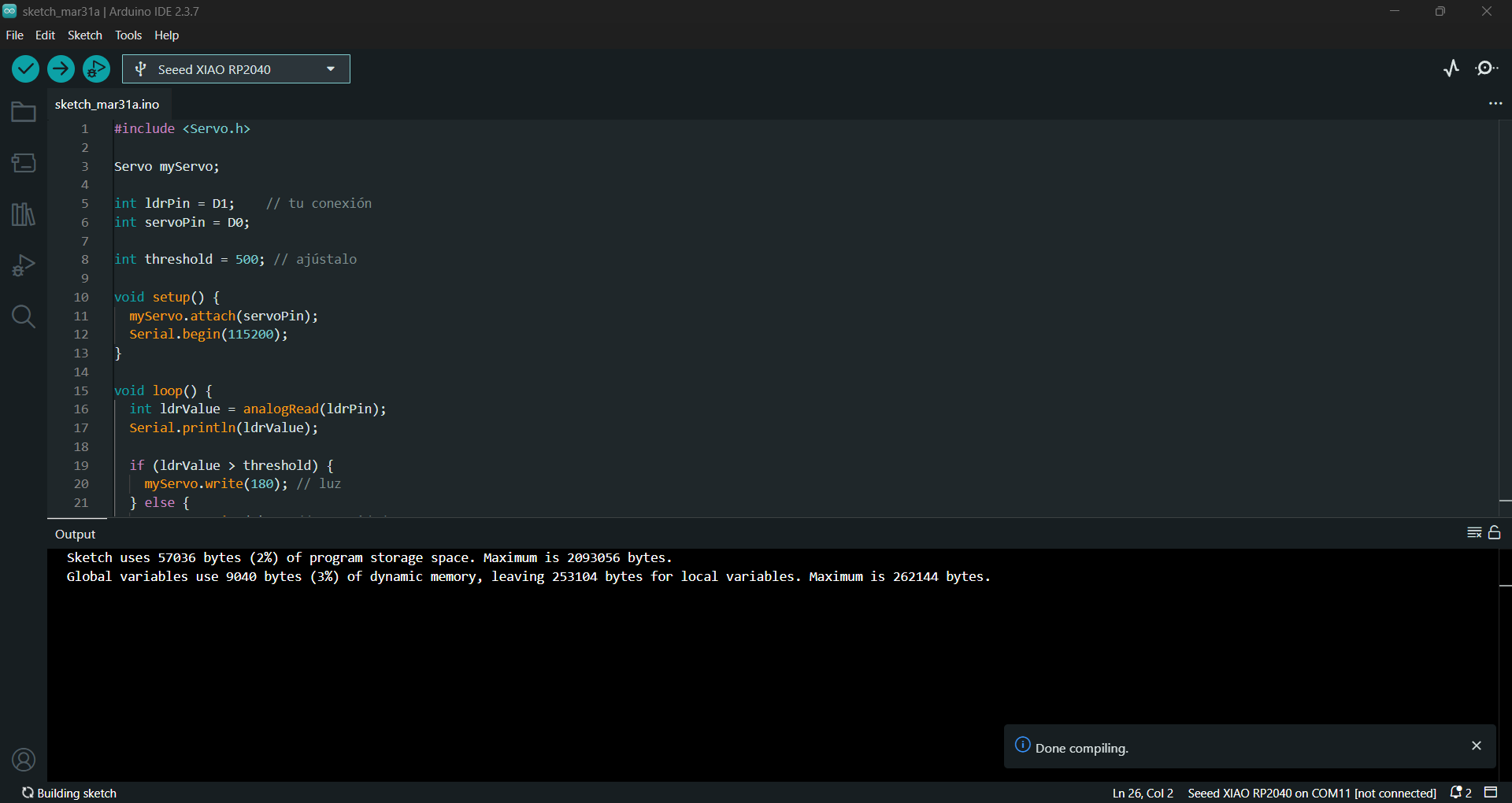Viewport: 1512px width, 803px height.
Task: Click the Serial.begin(115200) line
Action: (x=209, y=334)
